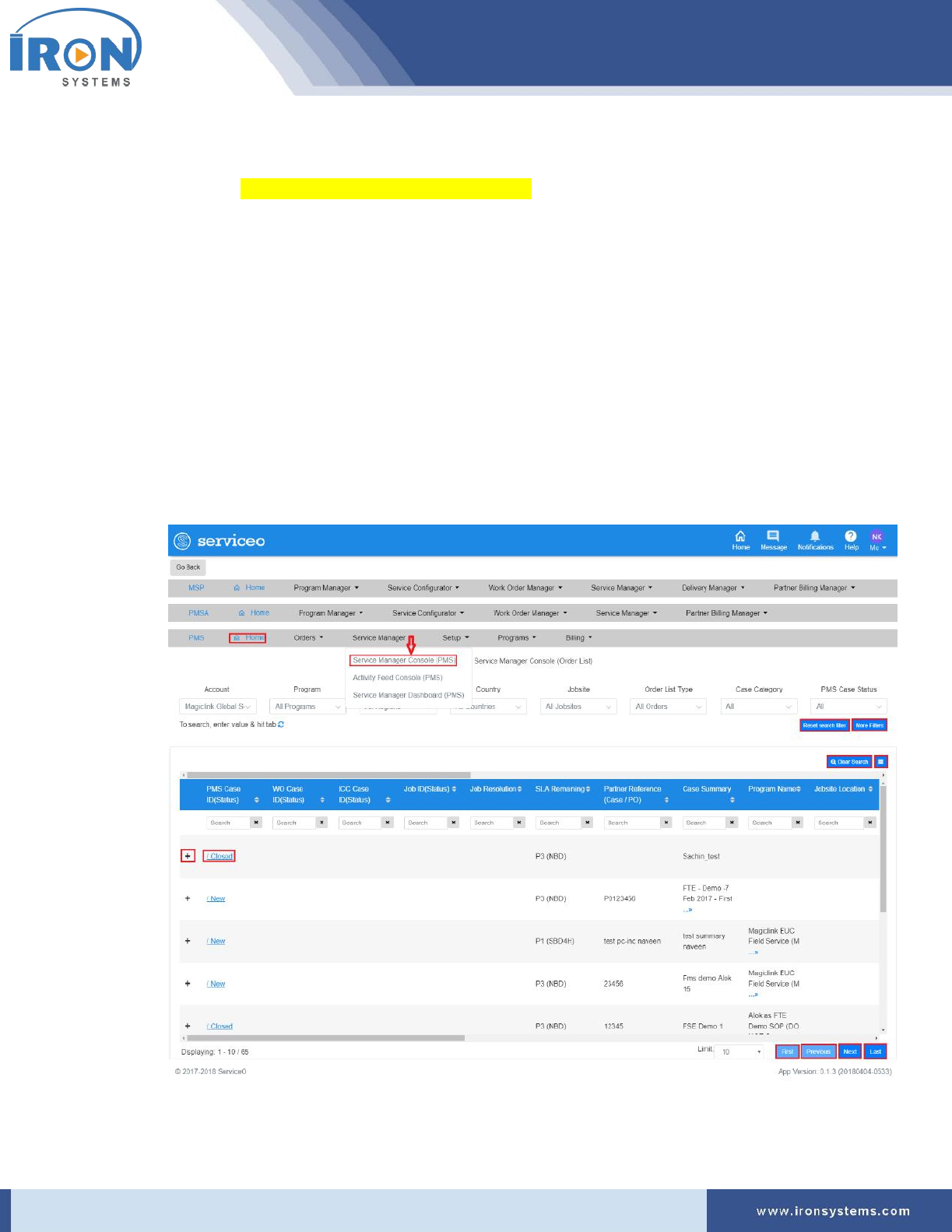
Task: Open the PMS Case Status dropdown
Action: click(x=848, y=707)
